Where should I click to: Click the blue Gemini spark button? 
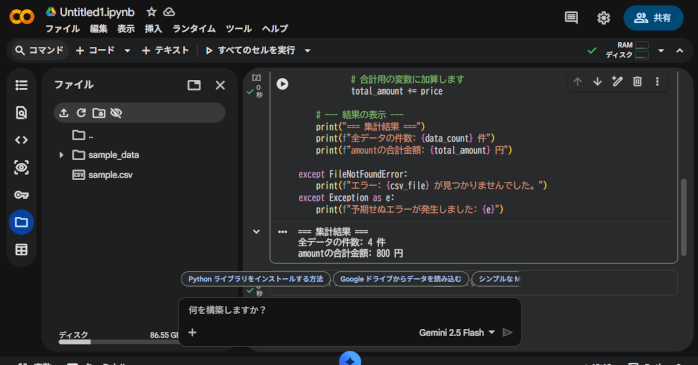point(350,359)
